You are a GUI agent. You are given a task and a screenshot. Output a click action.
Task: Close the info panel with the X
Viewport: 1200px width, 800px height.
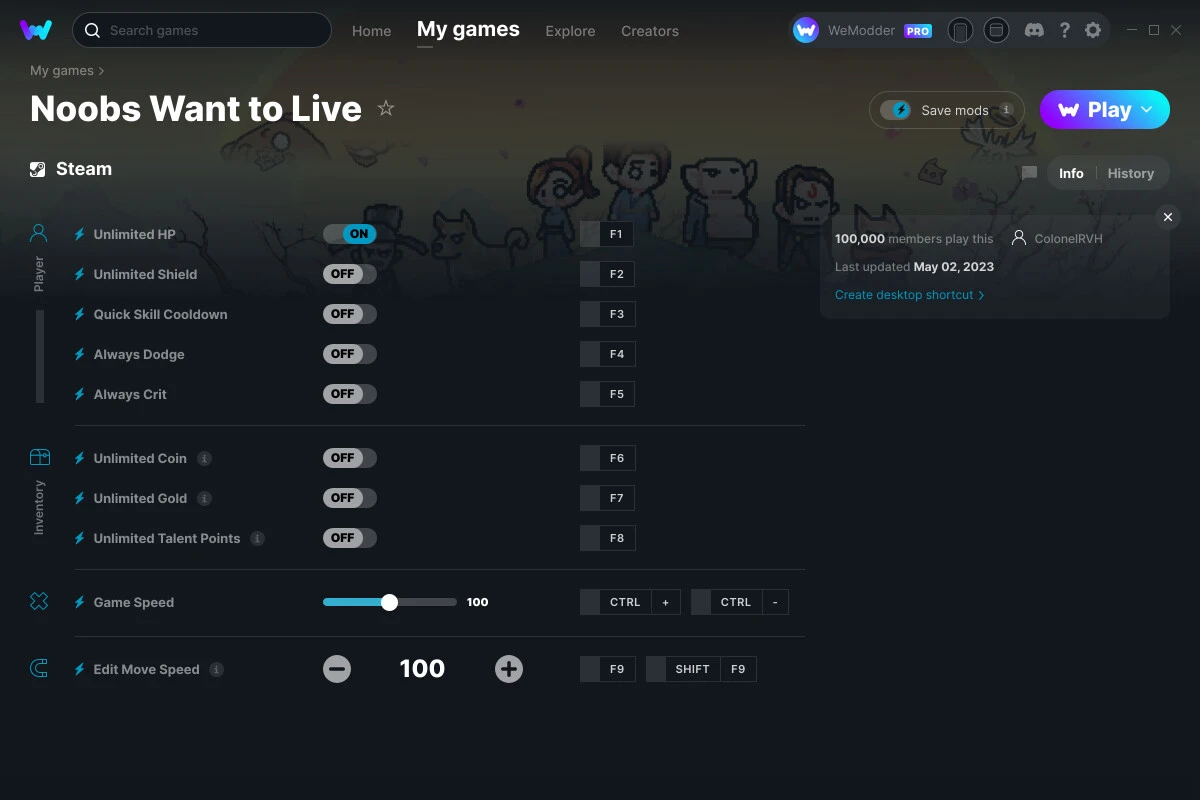pos(1168,217)
